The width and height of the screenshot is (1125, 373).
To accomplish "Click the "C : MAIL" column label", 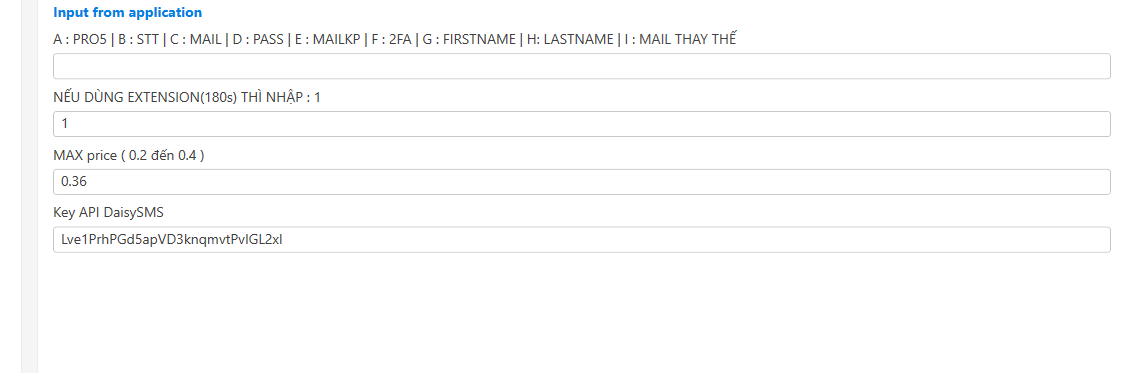I will point(195,39).
